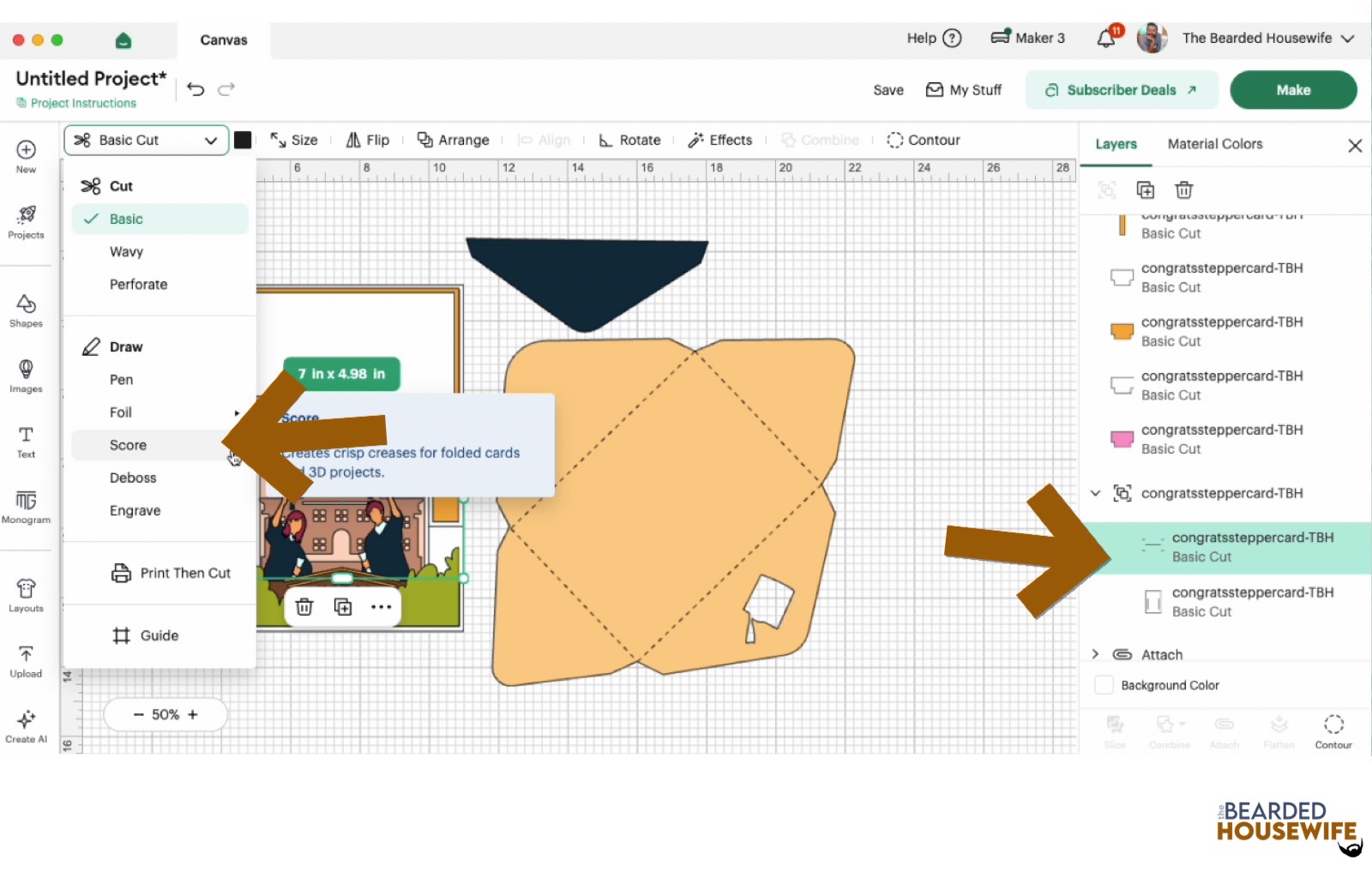Open notifications bell icon

coord(1107,38)
